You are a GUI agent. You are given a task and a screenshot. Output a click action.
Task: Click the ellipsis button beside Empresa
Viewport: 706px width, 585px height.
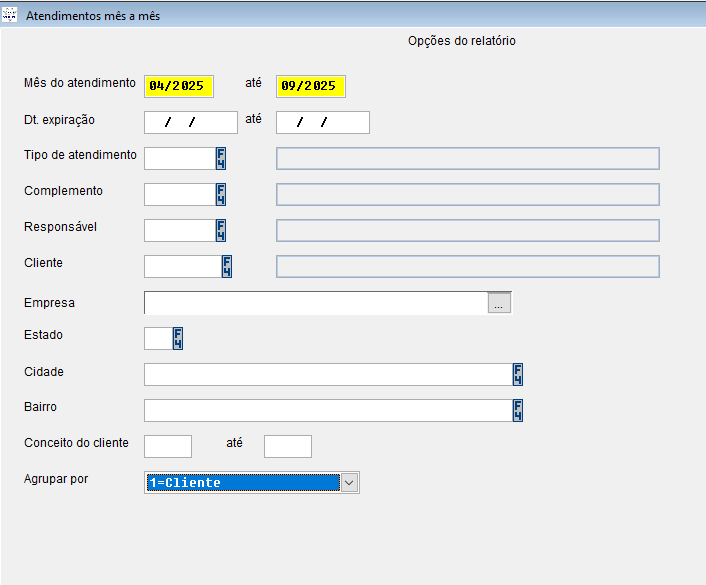coord(500,303)
